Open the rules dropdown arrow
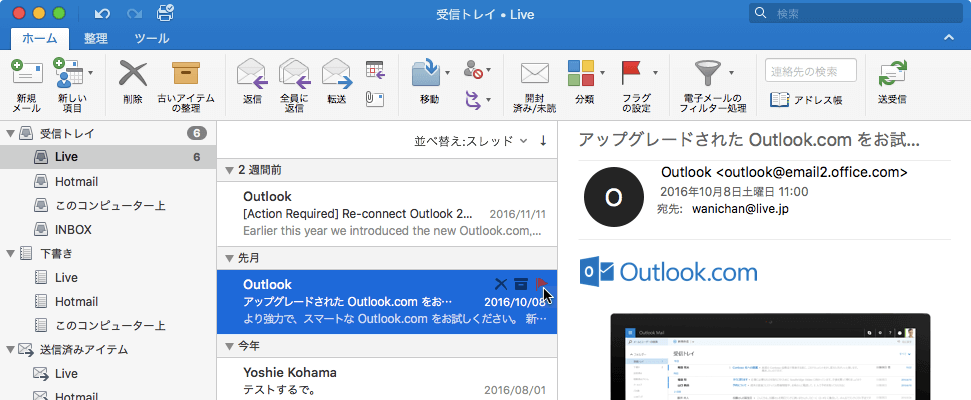971x400 pixels. 489,100
